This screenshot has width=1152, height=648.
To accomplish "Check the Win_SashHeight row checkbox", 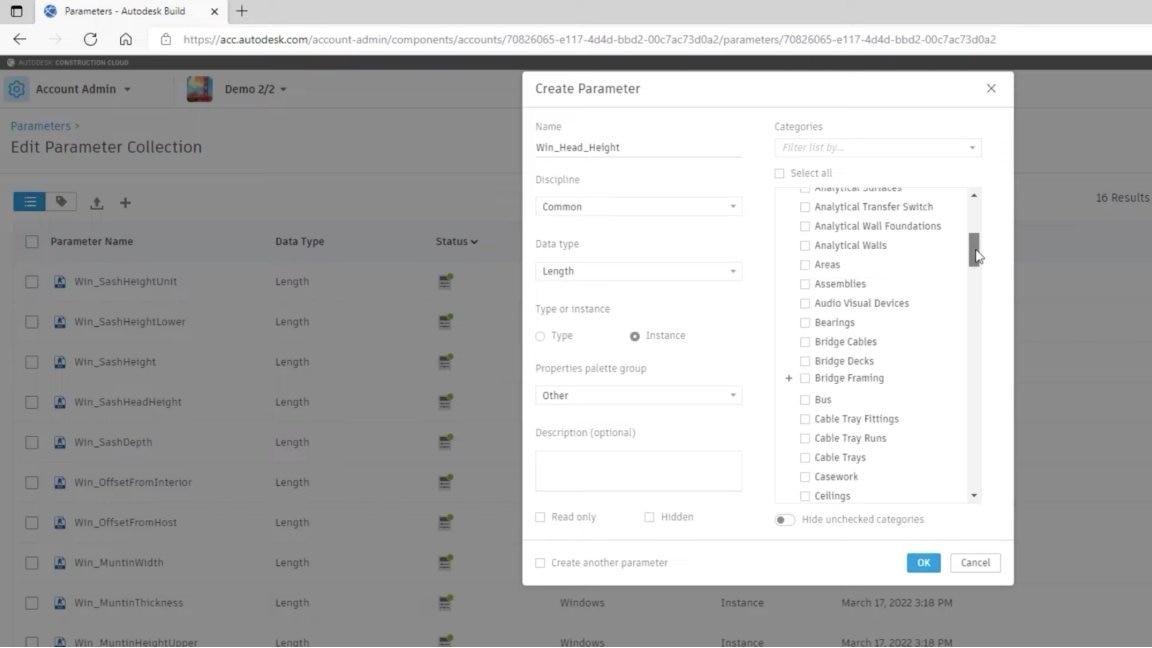I will 32,362.
